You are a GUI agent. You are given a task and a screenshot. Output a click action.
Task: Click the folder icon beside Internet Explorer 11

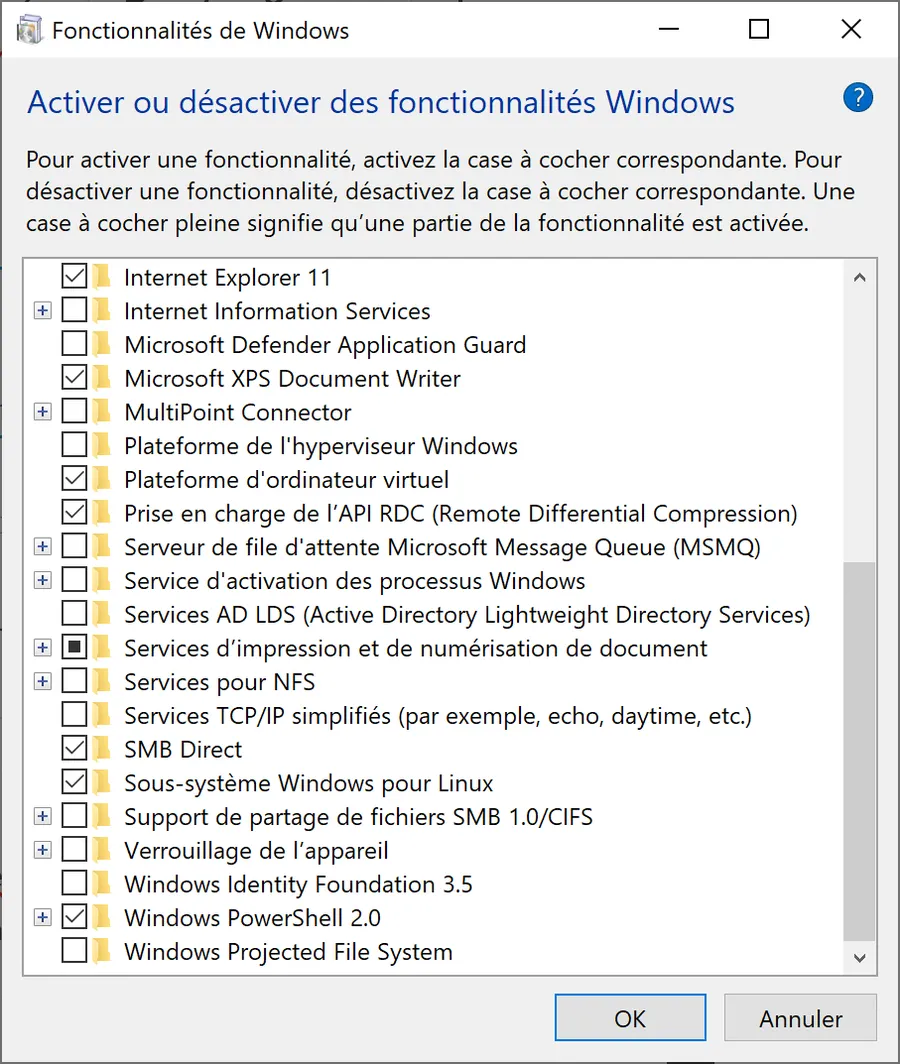pyautogui.click(x=101, y=277)
